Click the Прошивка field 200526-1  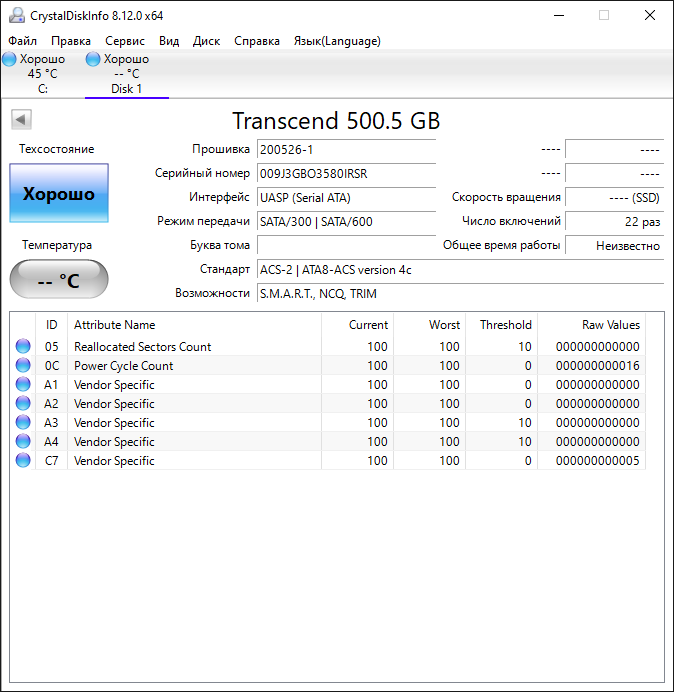346,150
